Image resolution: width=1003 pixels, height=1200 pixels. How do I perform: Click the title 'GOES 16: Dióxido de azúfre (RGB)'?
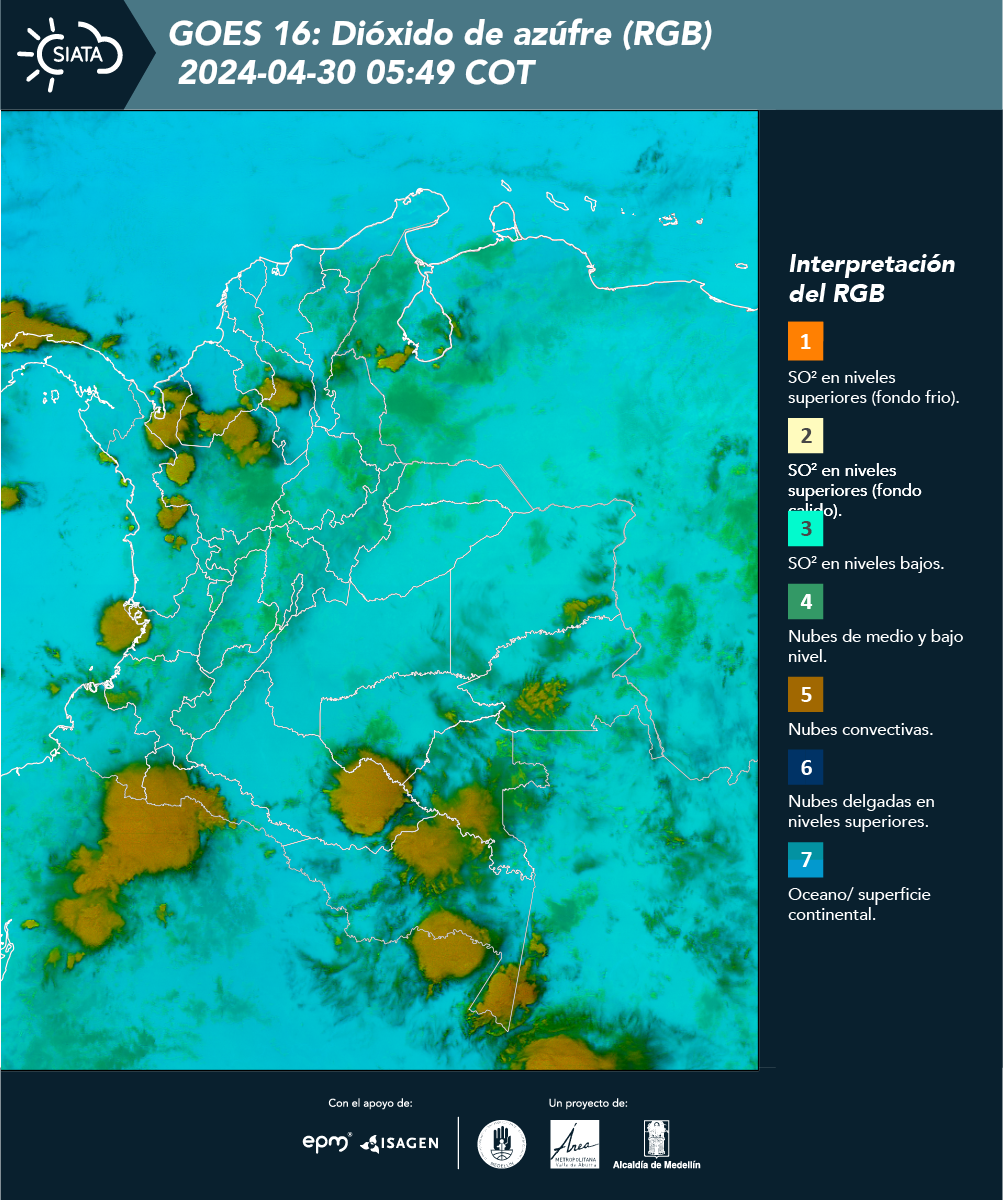coord(440,35)
